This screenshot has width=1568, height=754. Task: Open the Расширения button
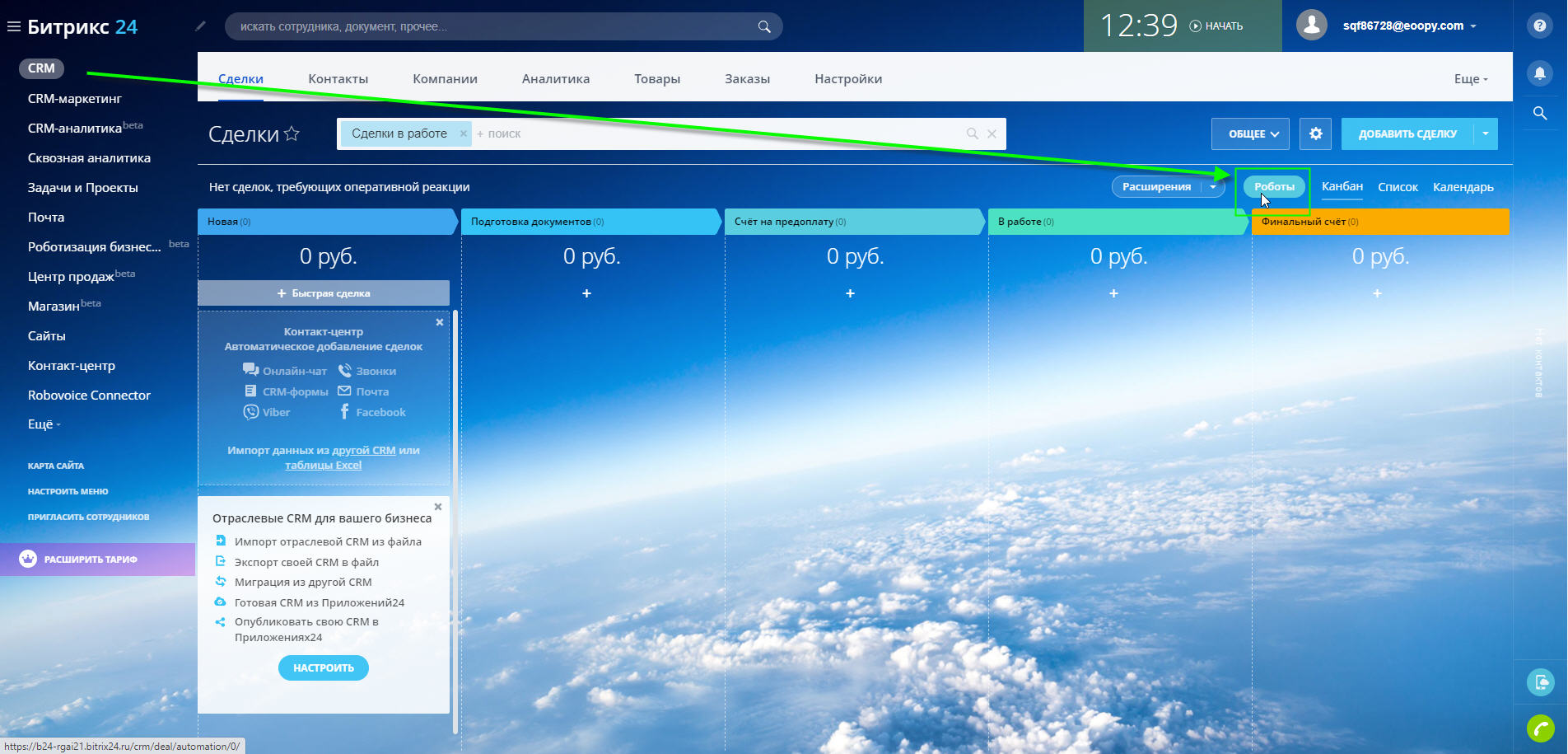tap(1156, 187)
